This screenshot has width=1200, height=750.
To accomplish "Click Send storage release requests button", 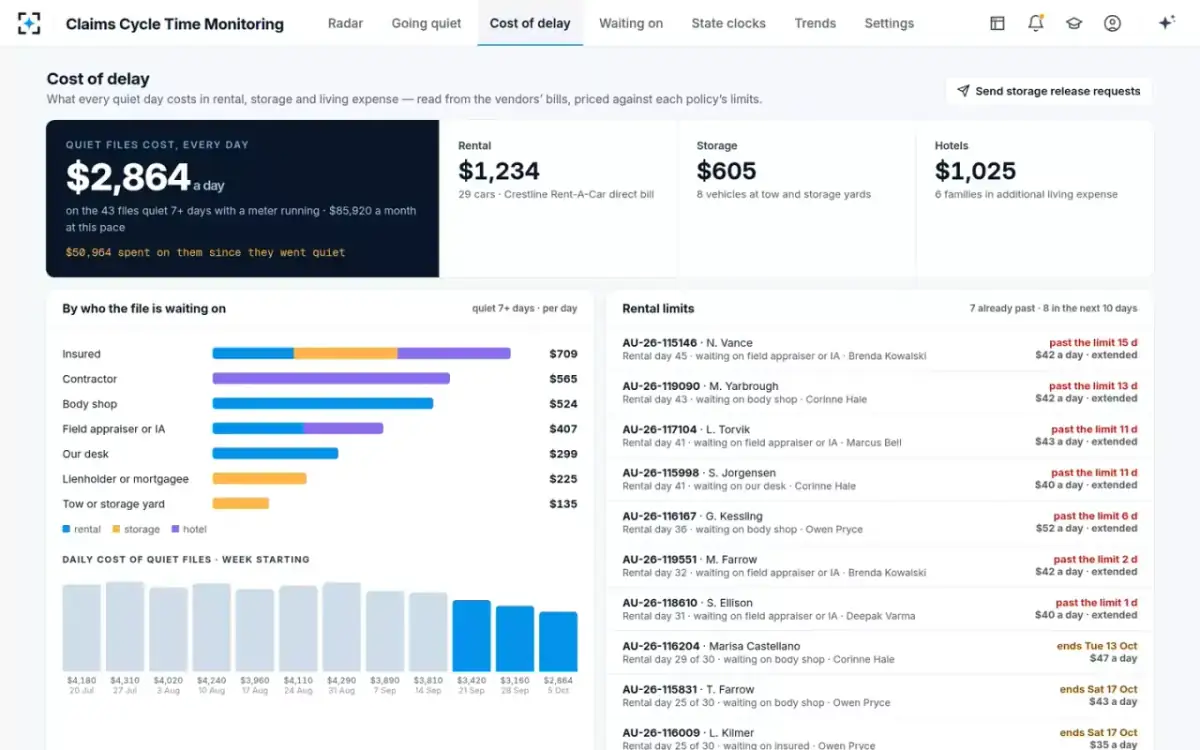I will click(1049, 91).
